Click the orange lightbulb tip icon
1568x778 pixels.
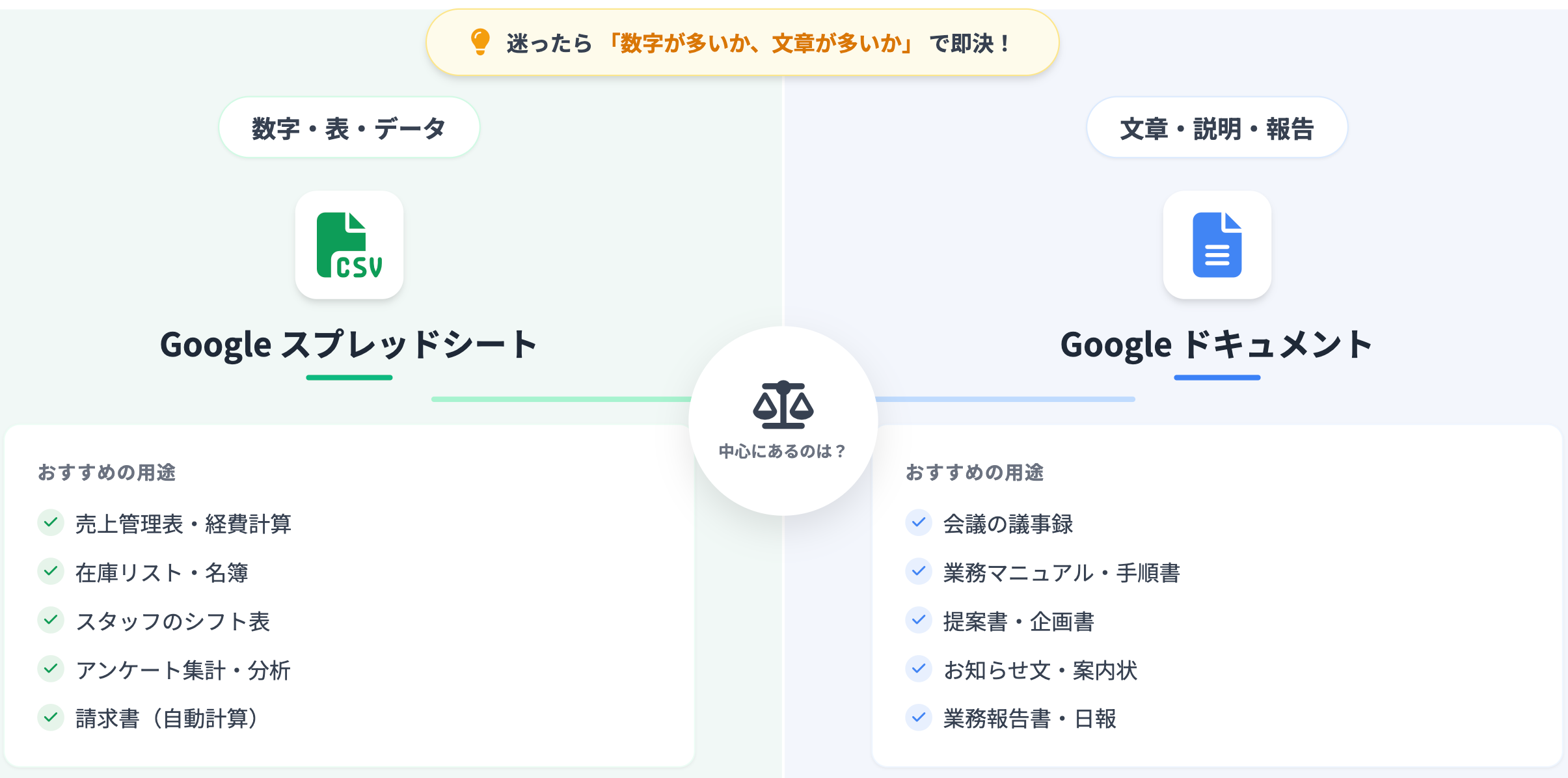coord(480,42)
